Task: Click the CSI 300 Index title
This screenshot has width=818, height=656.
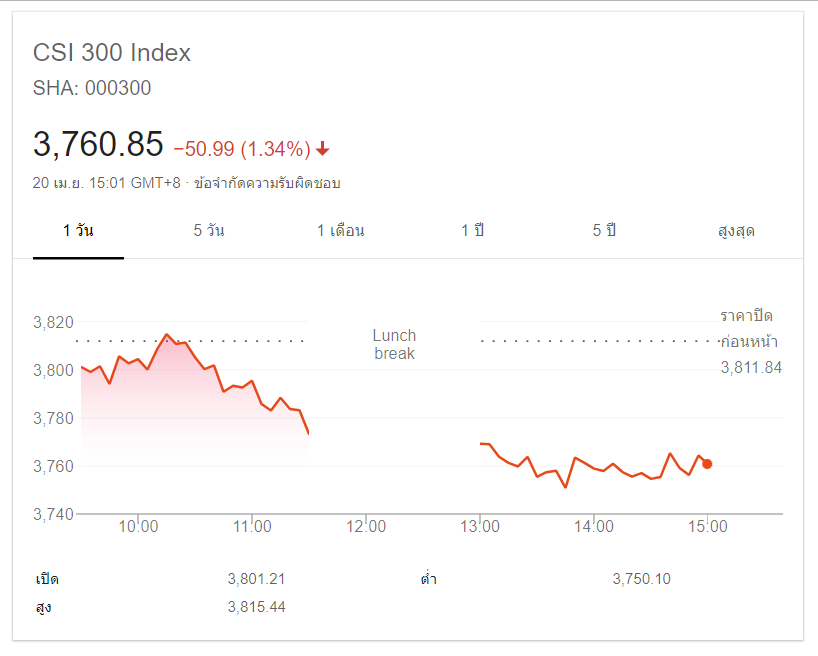Action: [112, 53]
